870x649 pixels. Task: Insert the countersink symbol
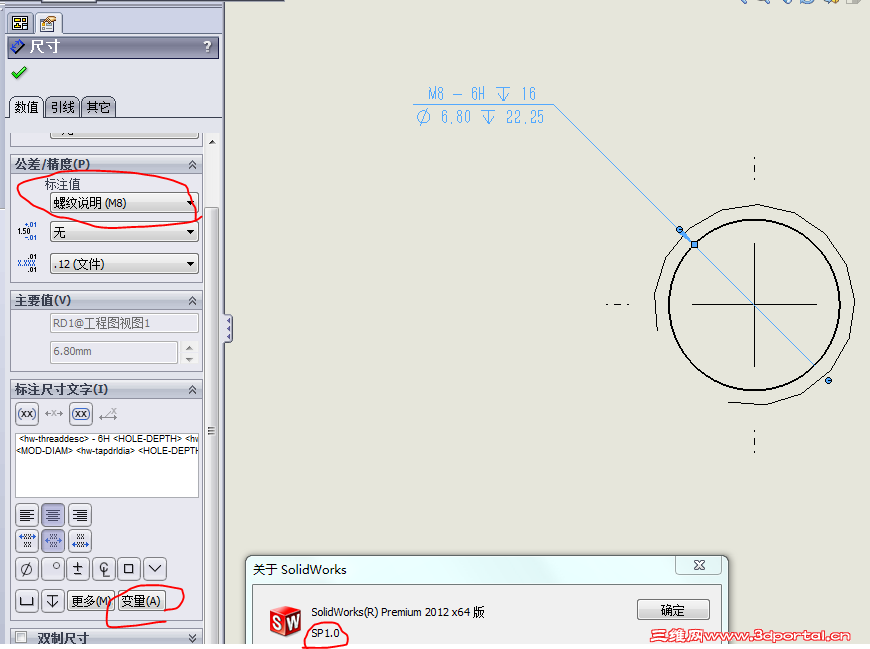155,569
